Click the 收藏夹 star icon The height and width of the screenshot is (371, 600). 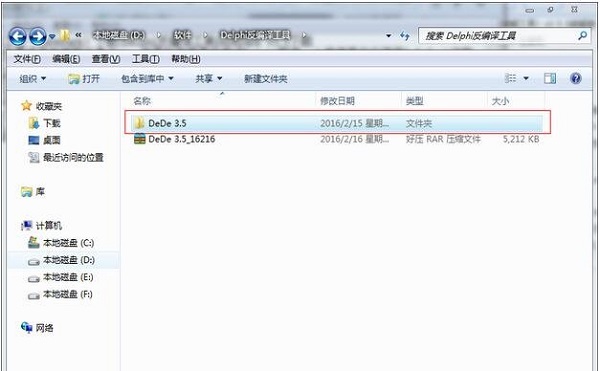(x=26, y=106)
